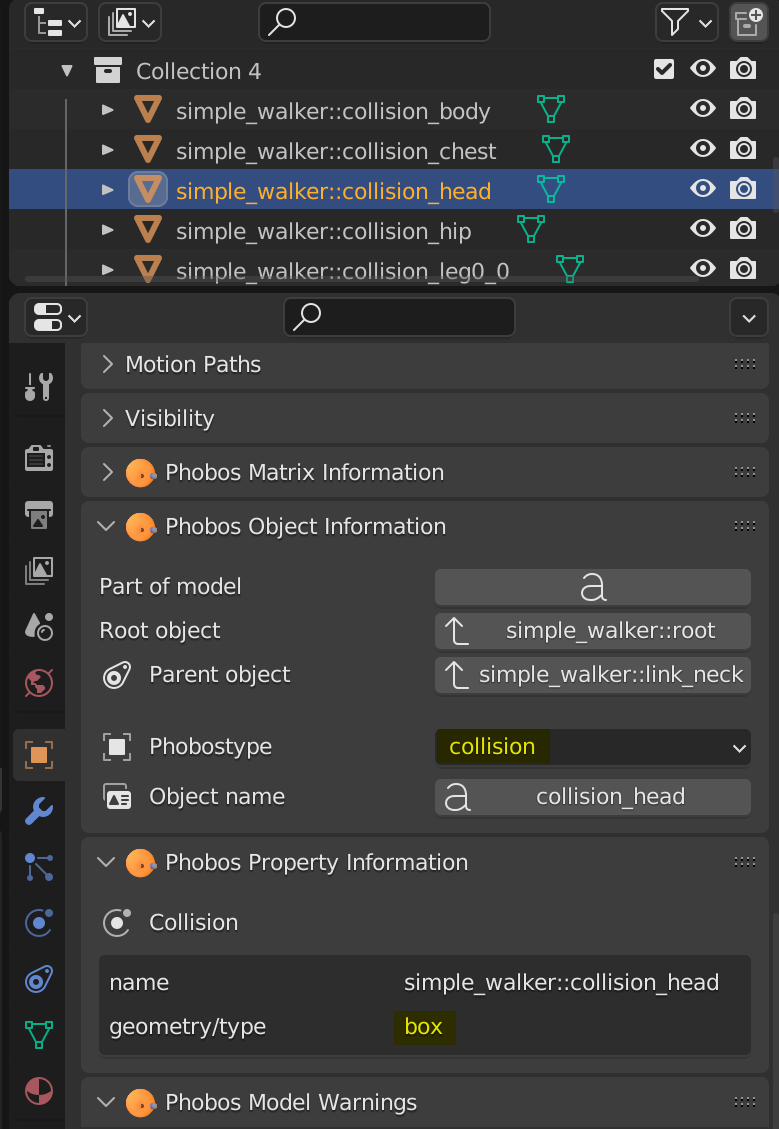Click the outliner search field
779x1129 pixels.
374,21
